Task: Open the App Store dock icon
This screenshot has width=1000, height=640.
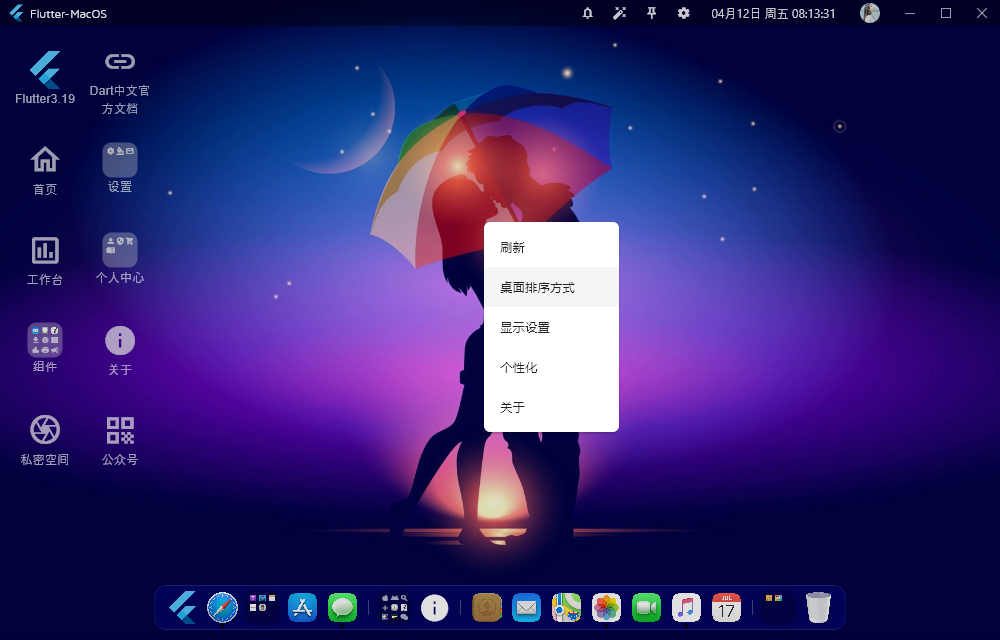Action: point(302,607)
